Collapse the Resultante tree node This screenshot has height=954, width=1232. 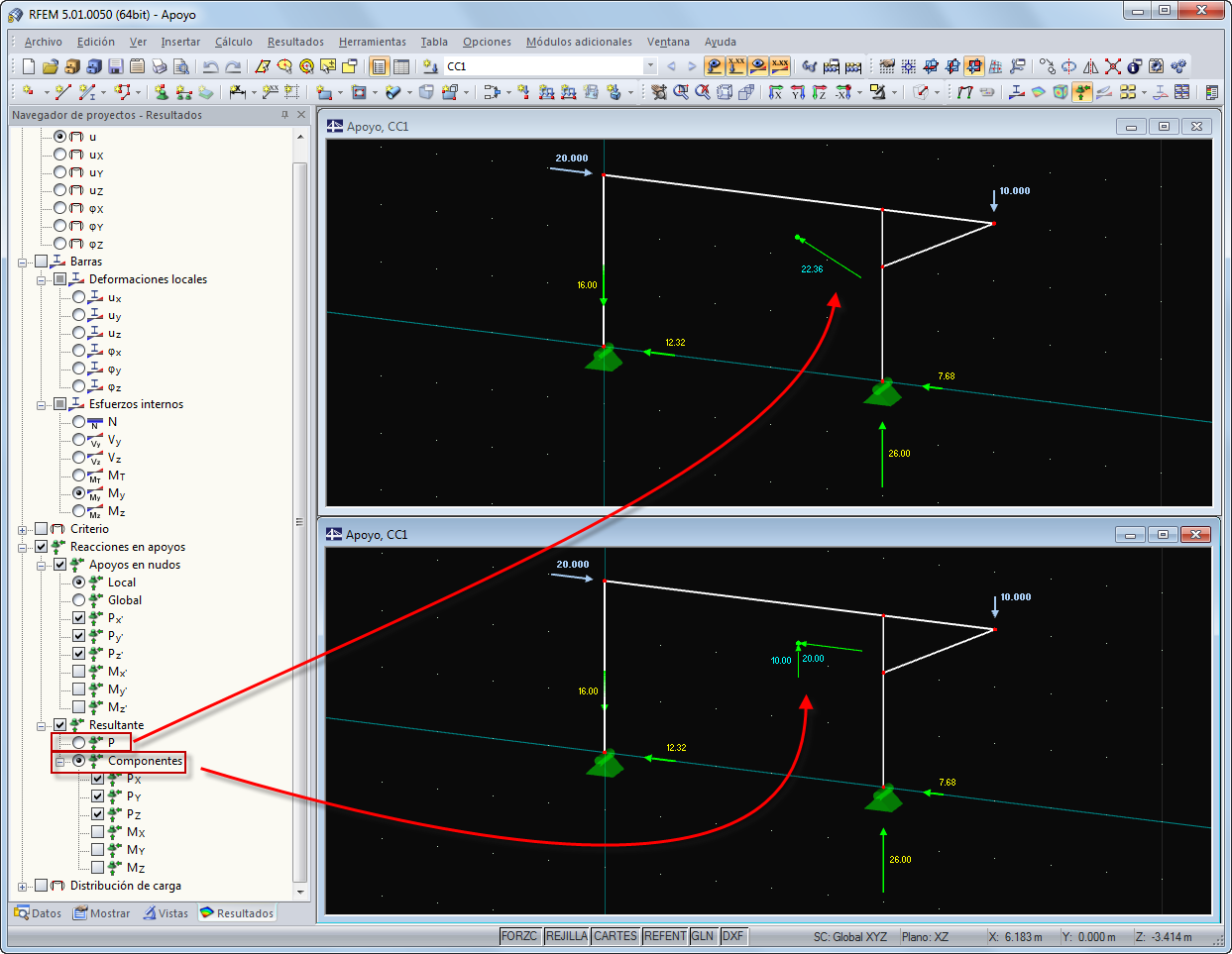42,726
